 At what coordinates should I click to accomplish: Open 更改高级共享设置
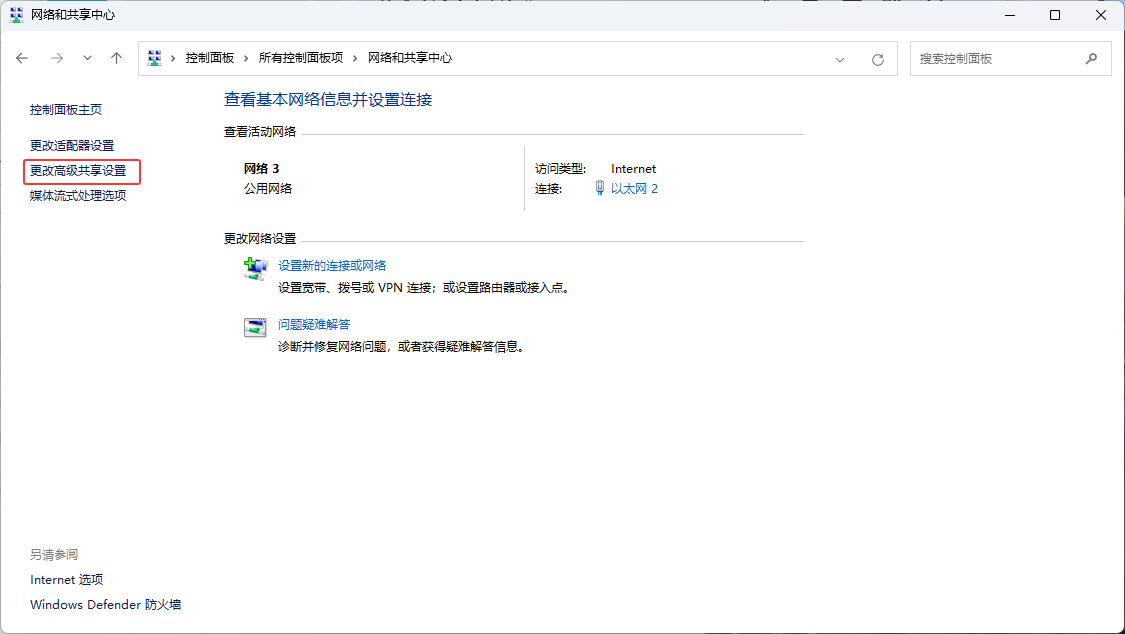tap(80, 171)
